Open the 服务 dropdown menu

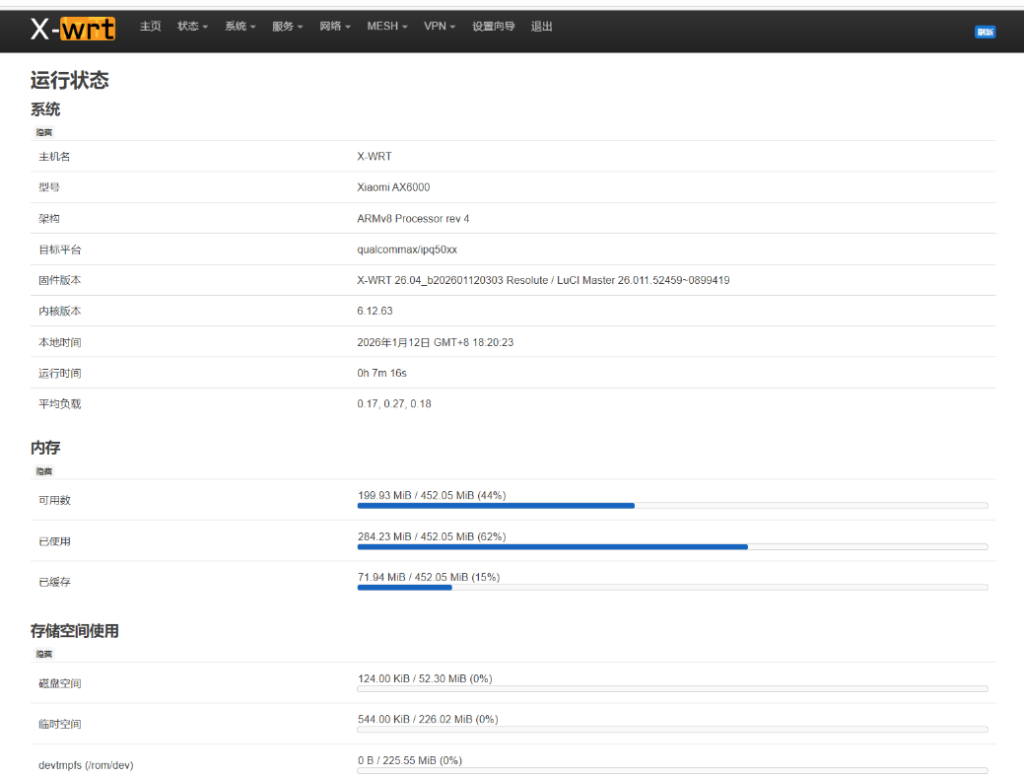point(287,27)
